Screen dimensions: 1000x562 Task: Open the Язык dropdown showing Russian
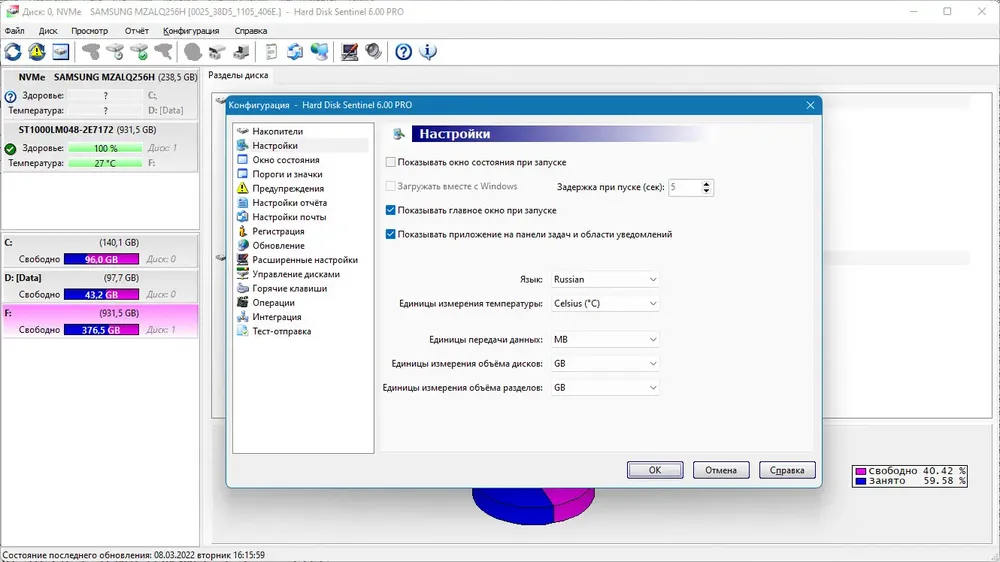pyautogui.click(x=605, y=279)
